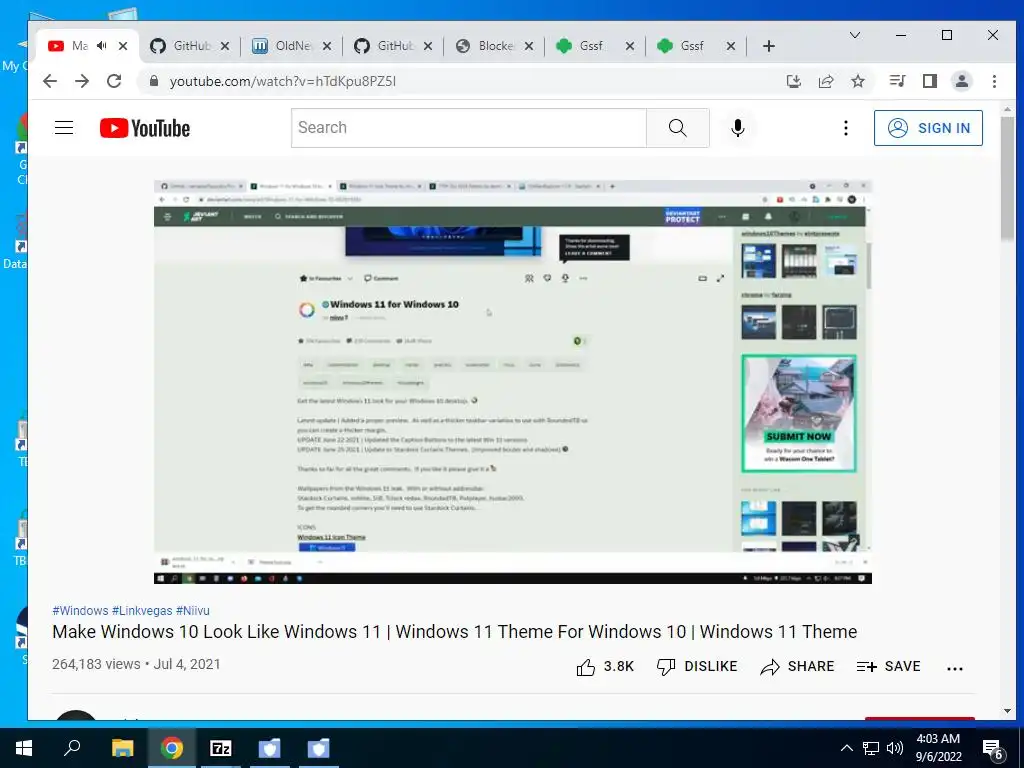Viewport: 1024px width, 768px height.
Task: Open Chrome three-dot menu
Action: point(994,81)
